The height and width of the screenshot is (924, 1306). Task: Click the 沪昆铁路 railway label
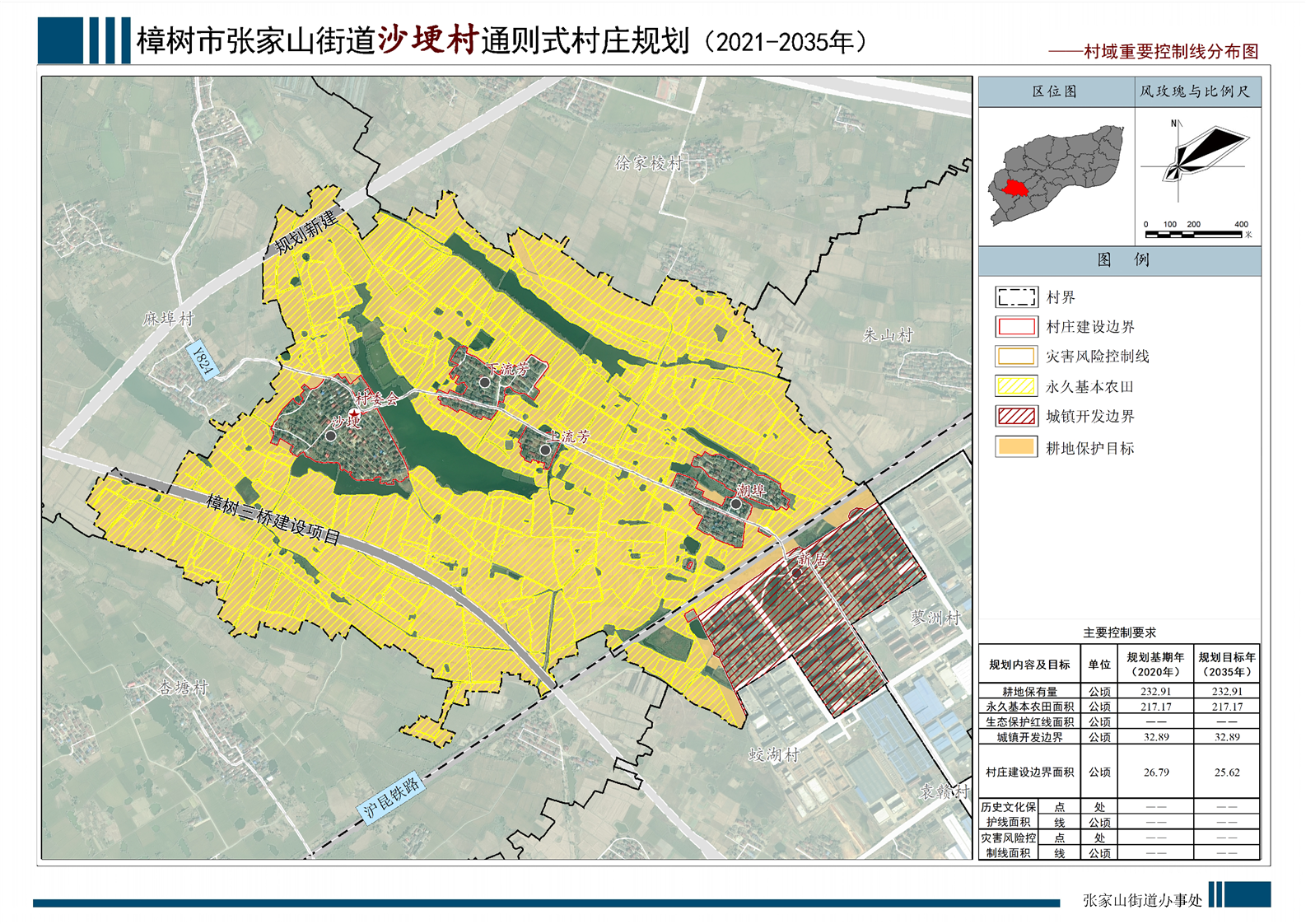(x=392, y=797)
